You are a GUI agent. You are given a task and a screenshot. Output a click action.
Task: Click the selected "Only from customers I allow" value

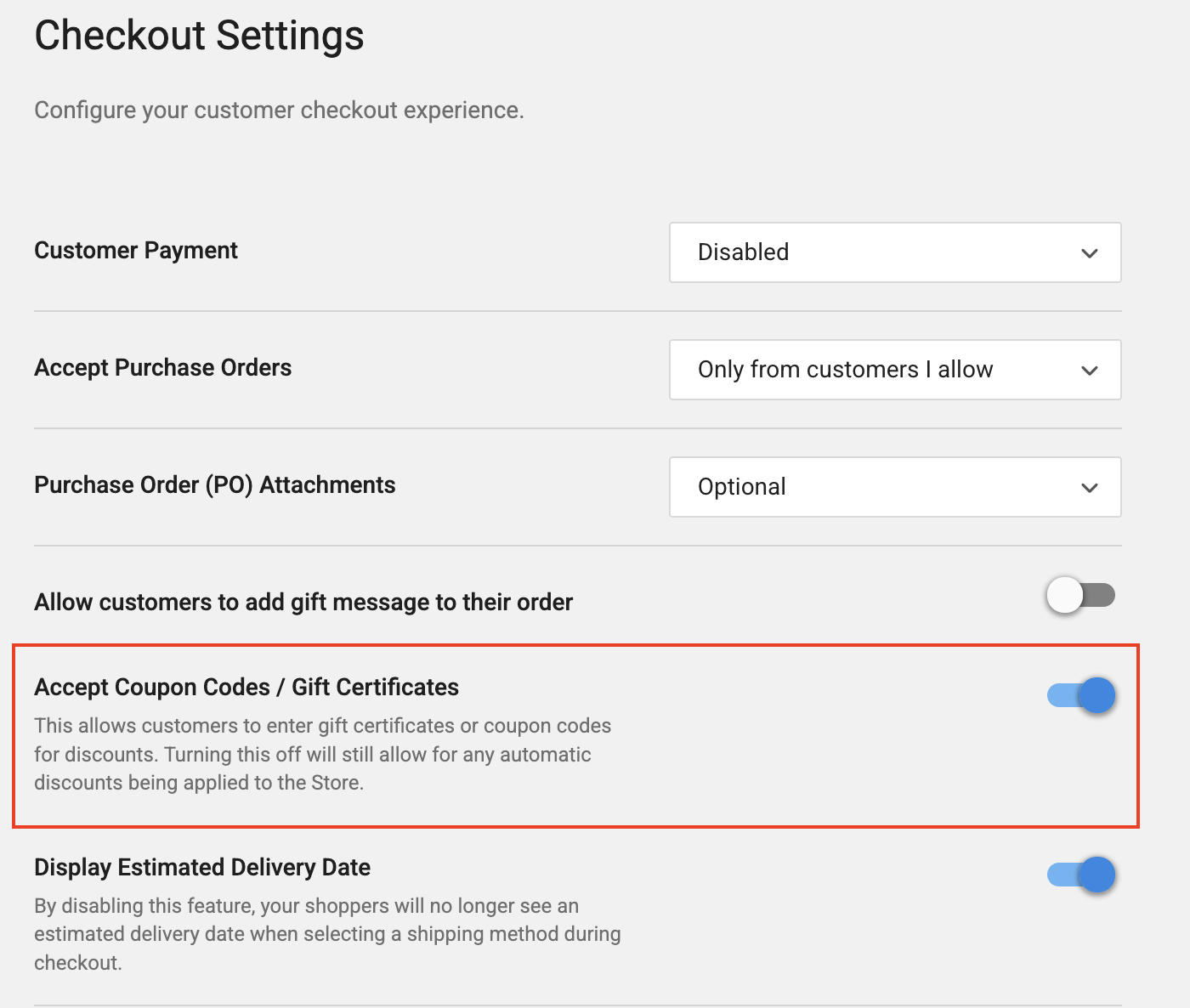pyautogui.click(x=845, y=370)
